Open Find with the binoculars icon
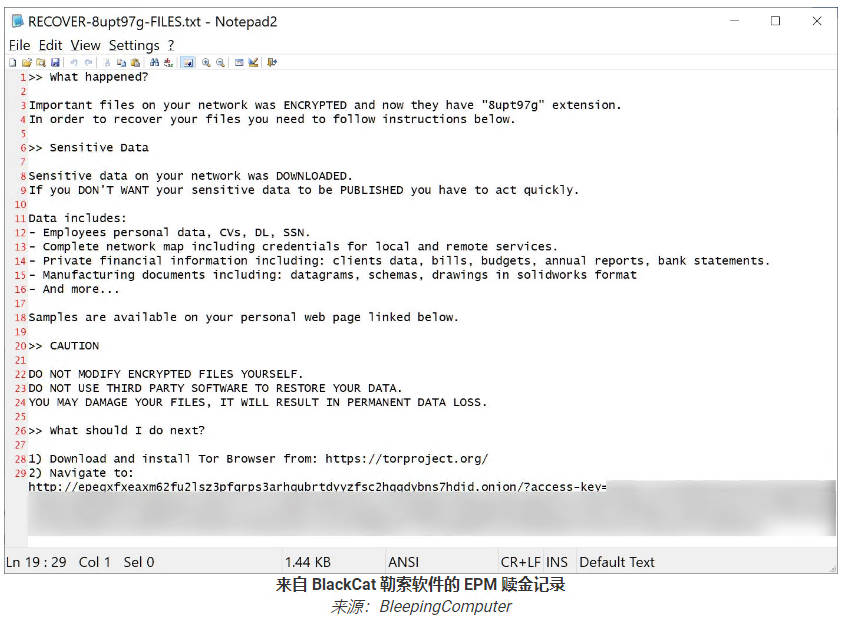Viewport: 842px width, 617px height. click(x=154, y=63)
